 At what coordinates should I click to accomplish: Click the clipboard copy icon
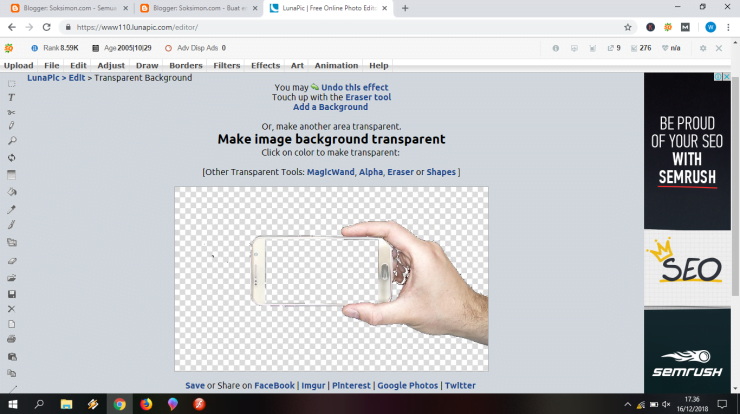coord(12,357)
